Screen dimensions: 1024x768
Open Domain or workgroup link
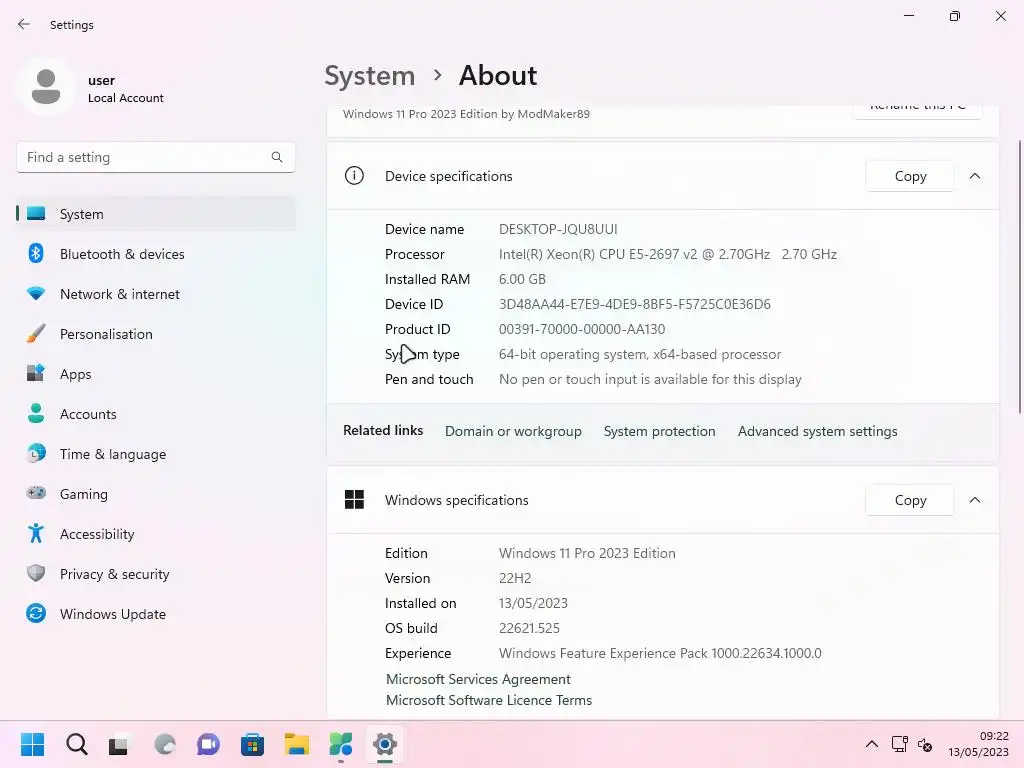[513, 431]
